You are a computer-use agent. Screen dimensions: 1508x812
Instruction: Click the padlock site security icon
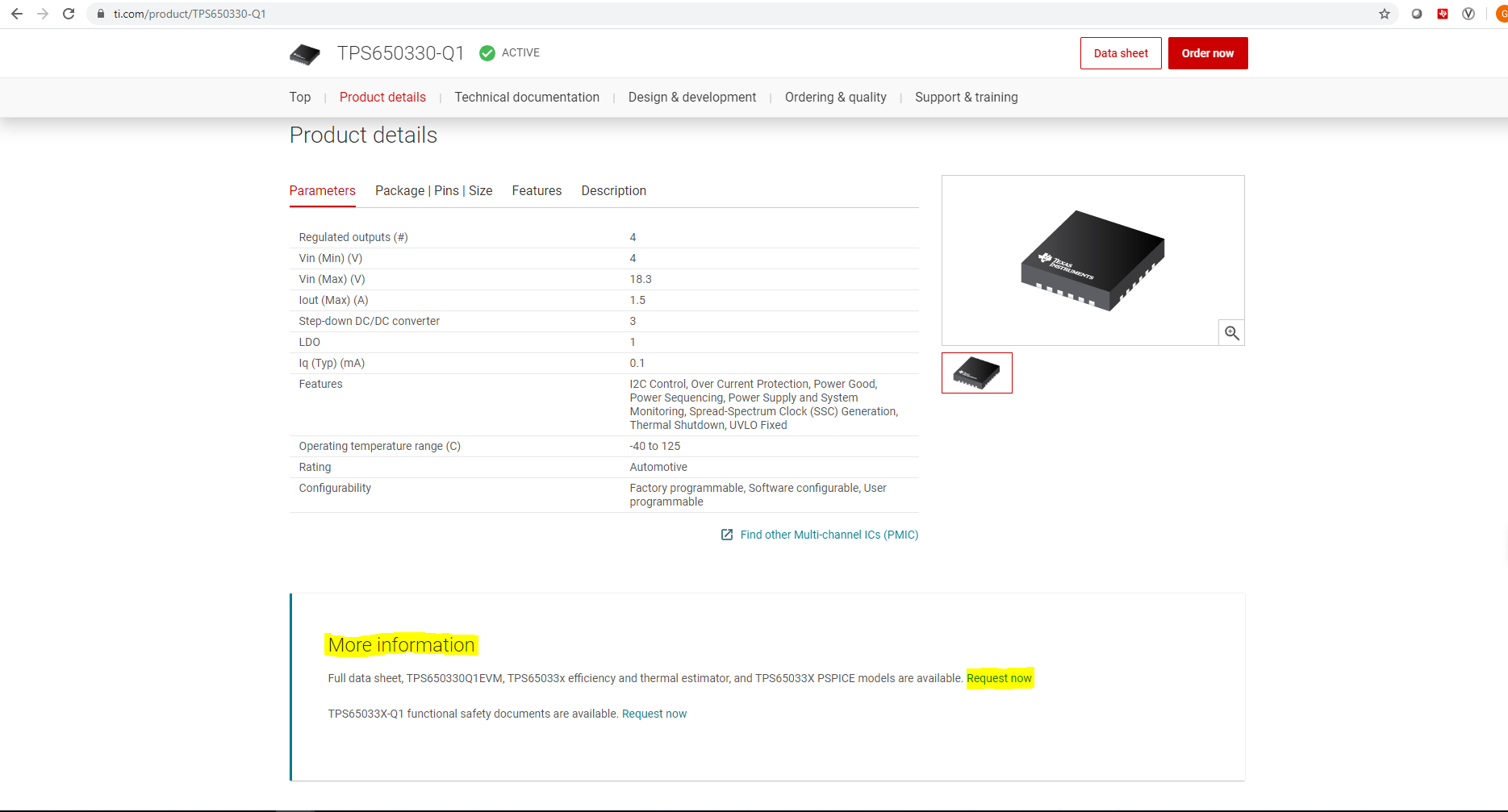tap(101, 14)
